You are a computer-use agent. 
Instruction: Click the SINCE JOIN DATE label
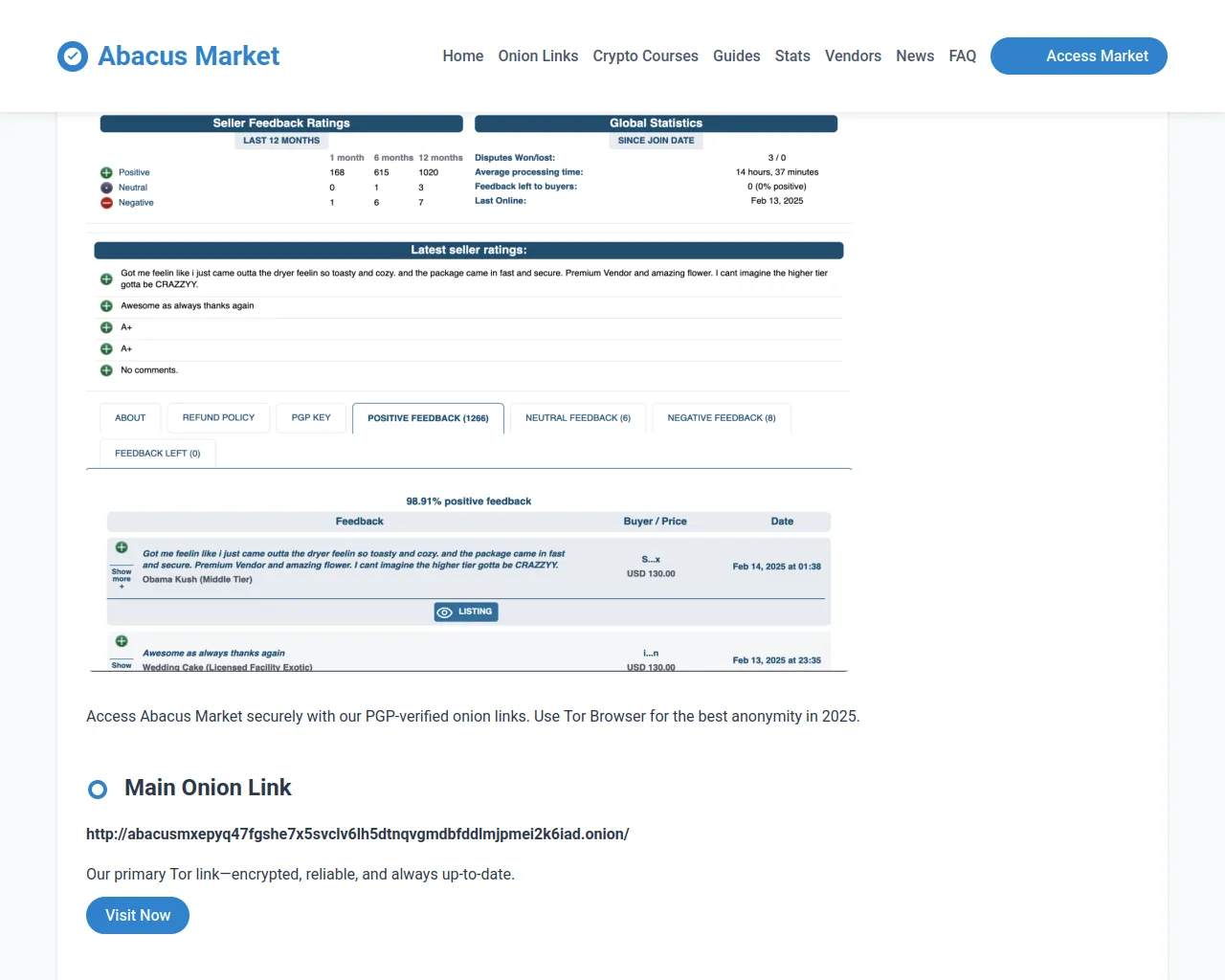(657, 141)
